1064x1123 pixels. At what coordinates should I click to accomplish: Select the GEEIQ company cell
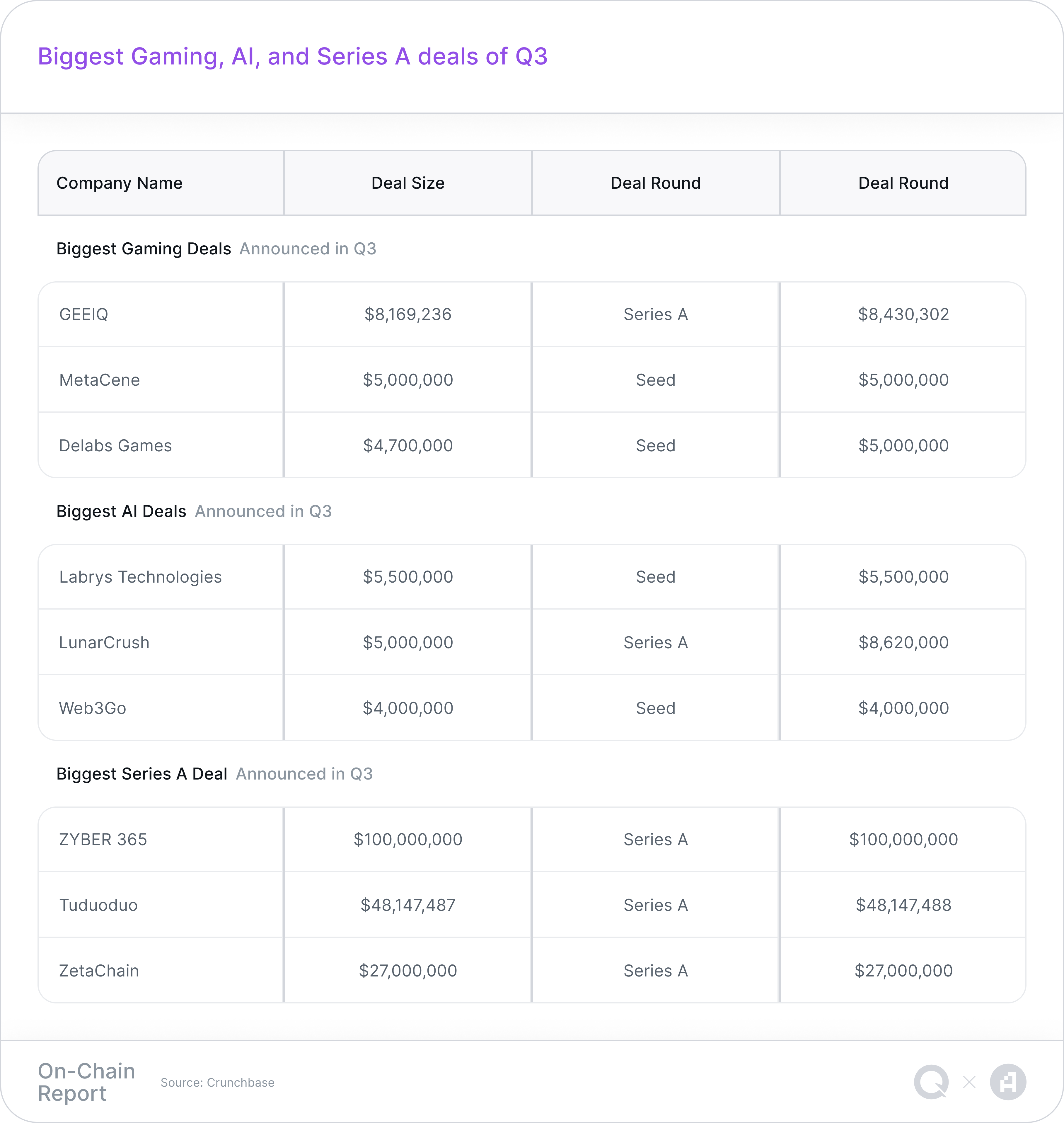[161, 314]
